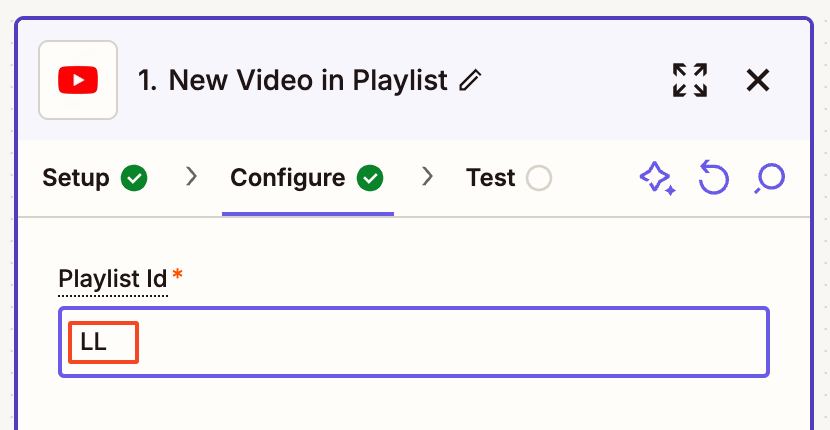
Task: Click the magnifier search icon
Action: (x=770, y=179)
